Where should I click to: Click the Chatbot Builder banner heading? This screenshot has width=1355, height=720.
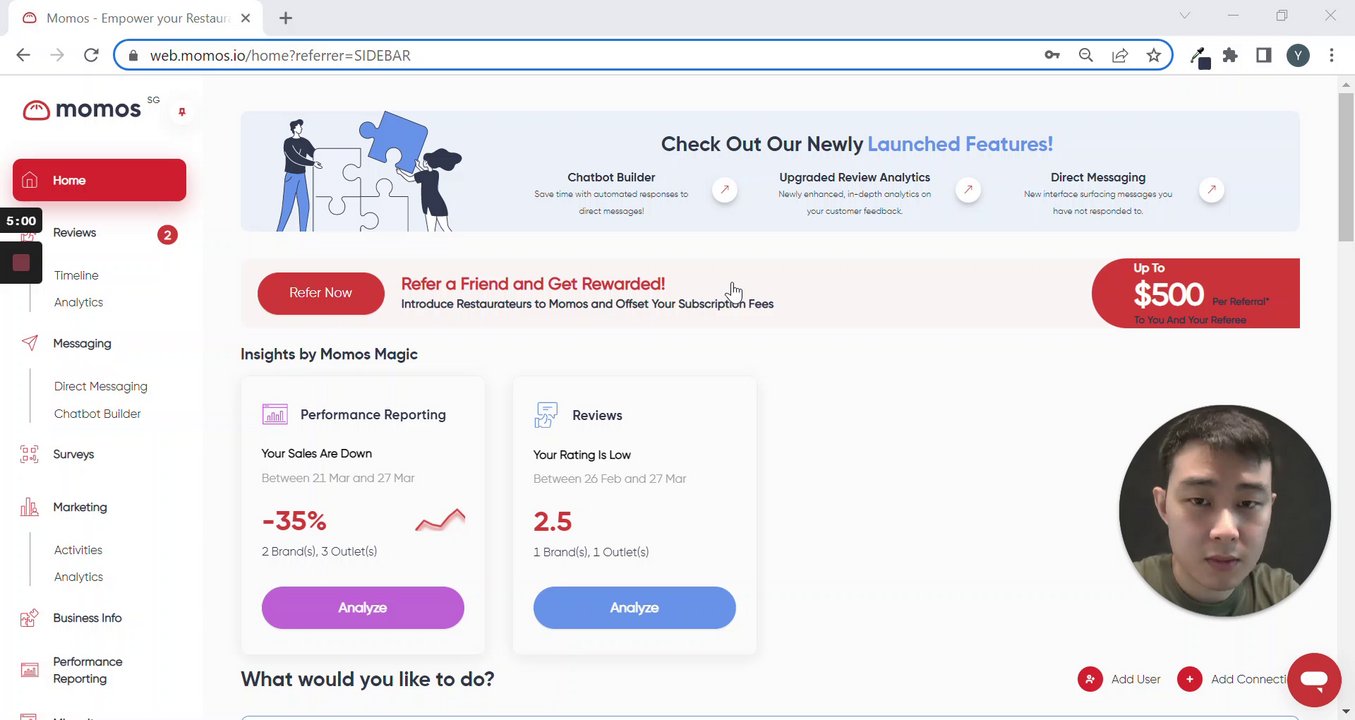click(611, 177)
